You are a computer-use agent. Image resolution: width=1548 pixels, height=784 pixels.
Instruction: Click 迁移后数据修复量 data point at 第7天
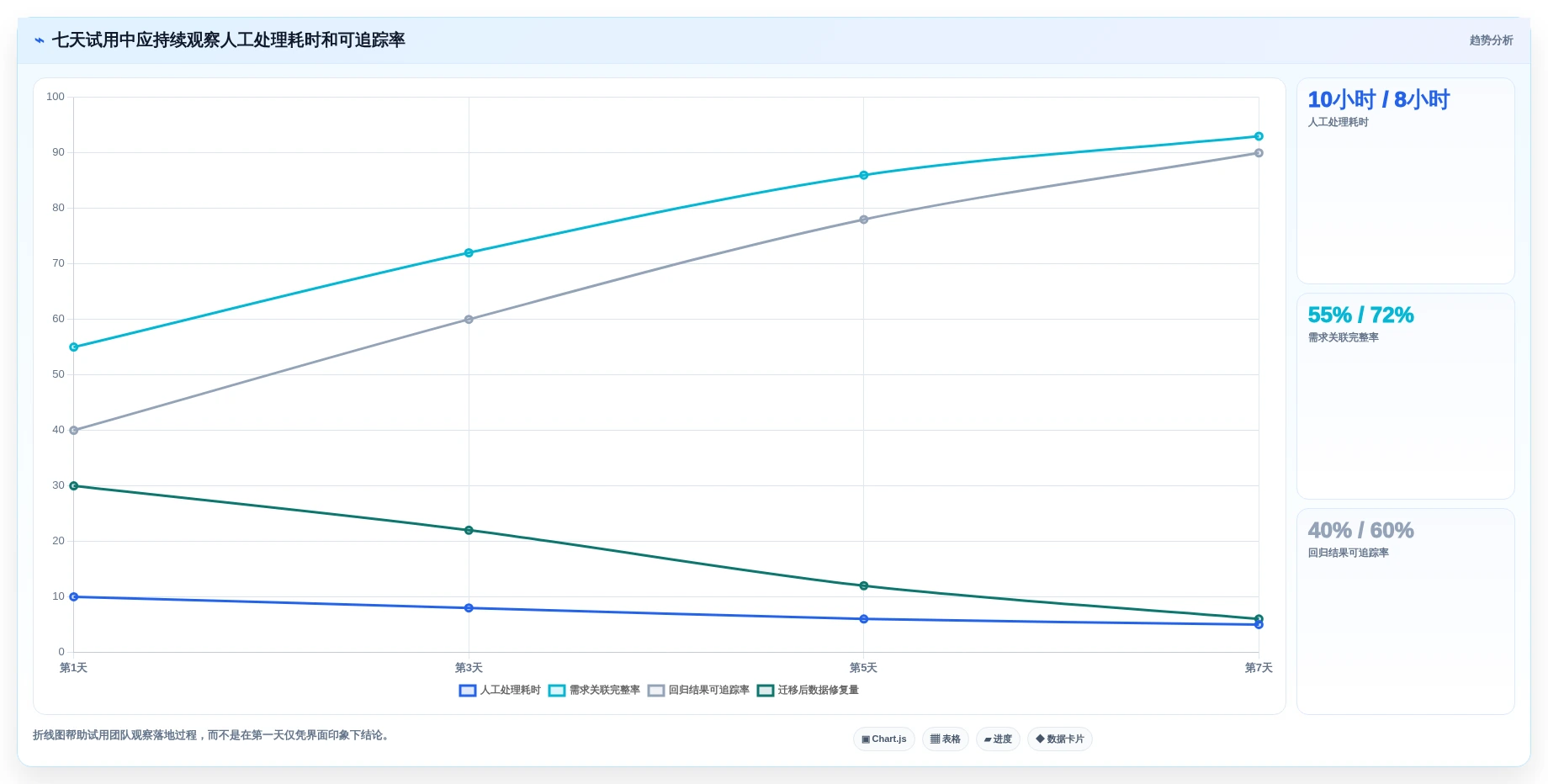pos(1259,619)
